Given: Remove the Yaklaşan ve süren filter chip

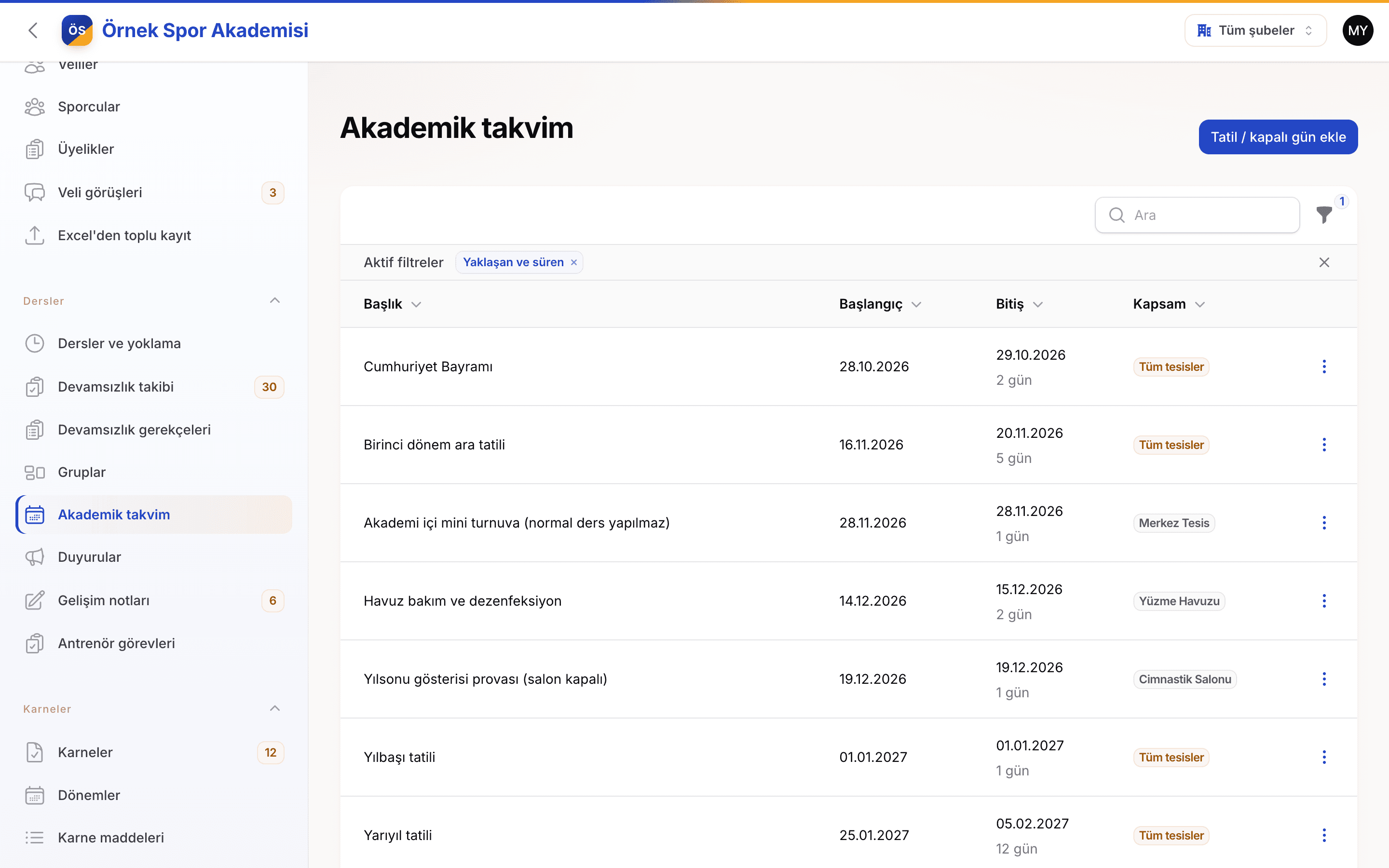Looking at the screenshot, I should pyautogui.click(x=573, y=262).
